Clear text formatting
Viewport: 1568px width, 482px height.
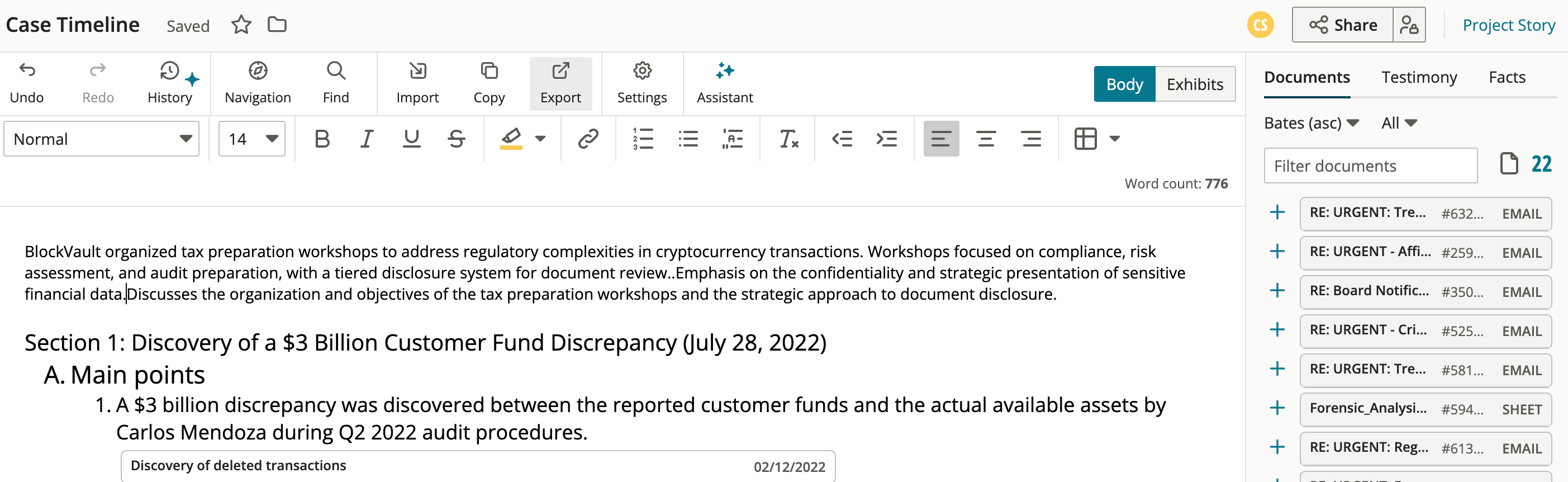click(788, 139)
